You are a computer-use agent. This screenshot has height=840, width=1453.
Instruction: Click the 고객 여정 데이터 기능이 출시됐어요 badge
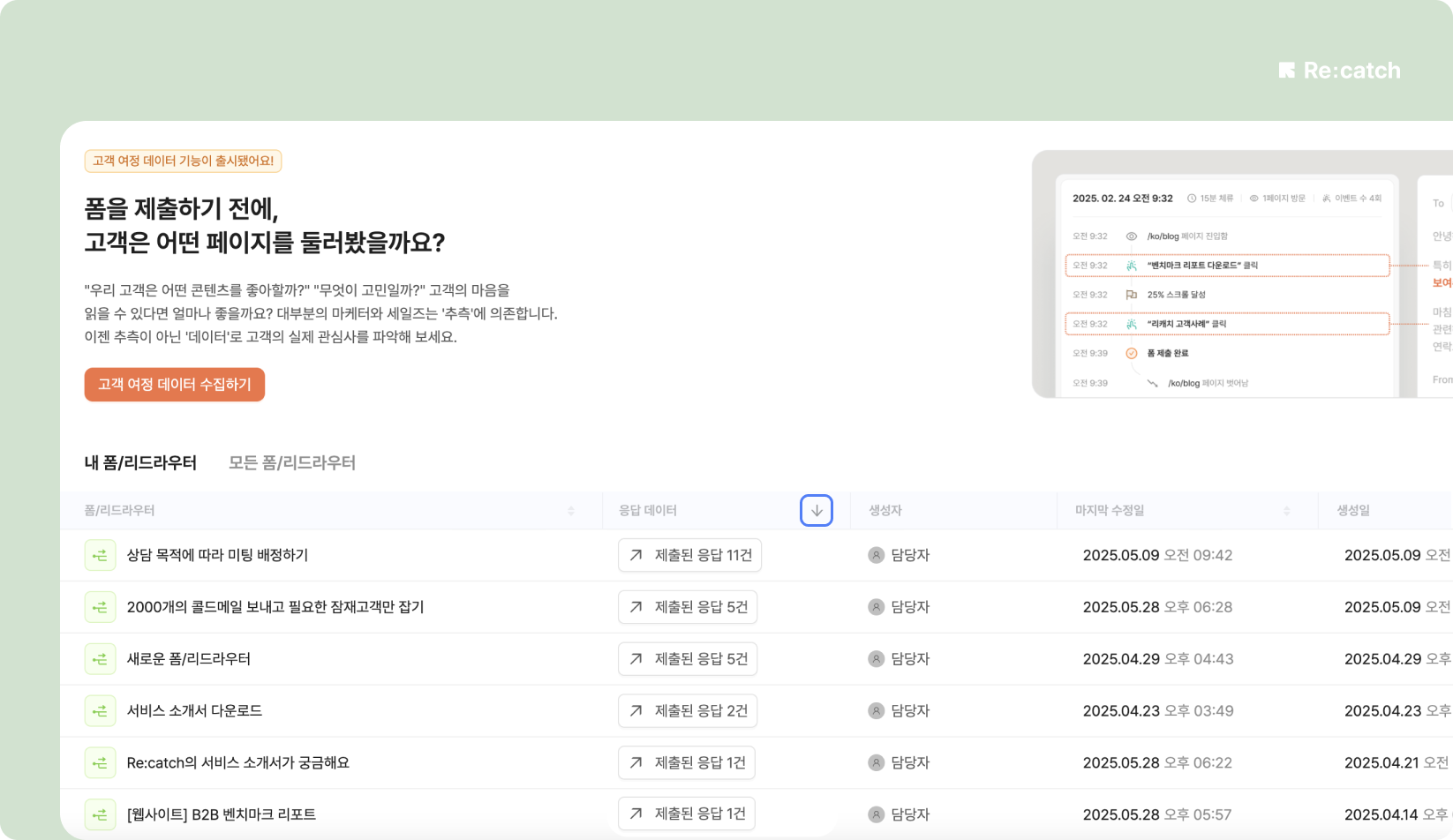click(183, 161)
